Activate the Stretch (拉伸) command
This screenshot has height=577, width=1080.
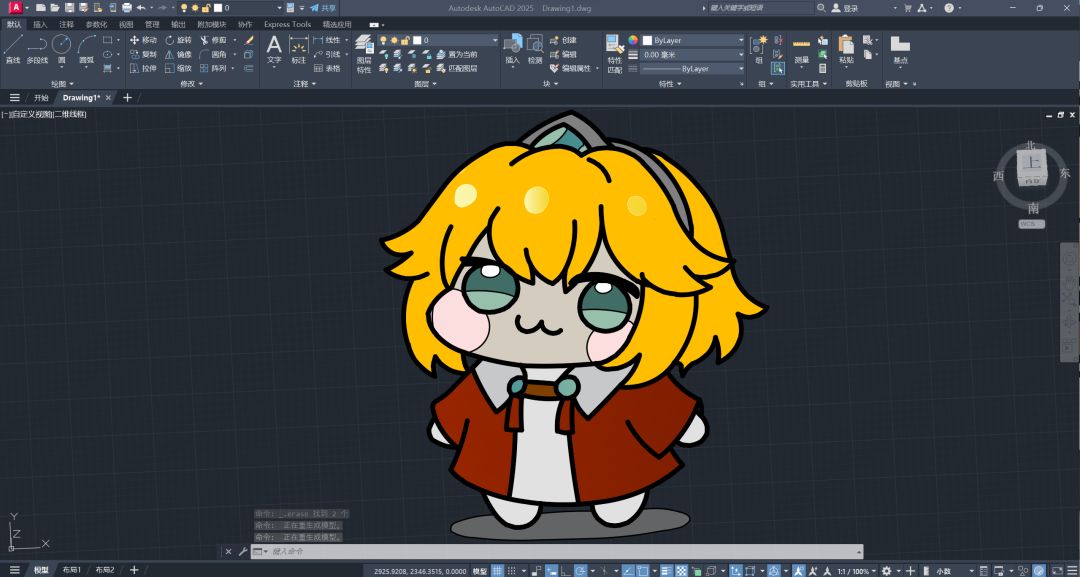click(143, 68)
